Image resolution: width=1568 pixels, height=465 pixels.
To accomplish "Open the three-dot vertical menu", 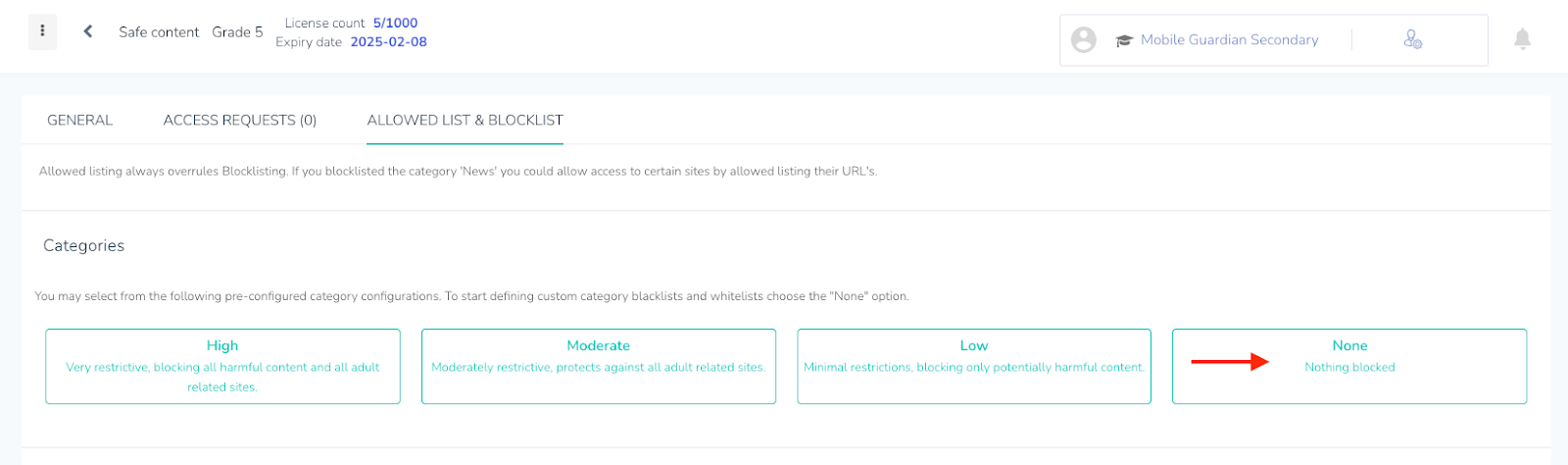I will tap(42, 31).
